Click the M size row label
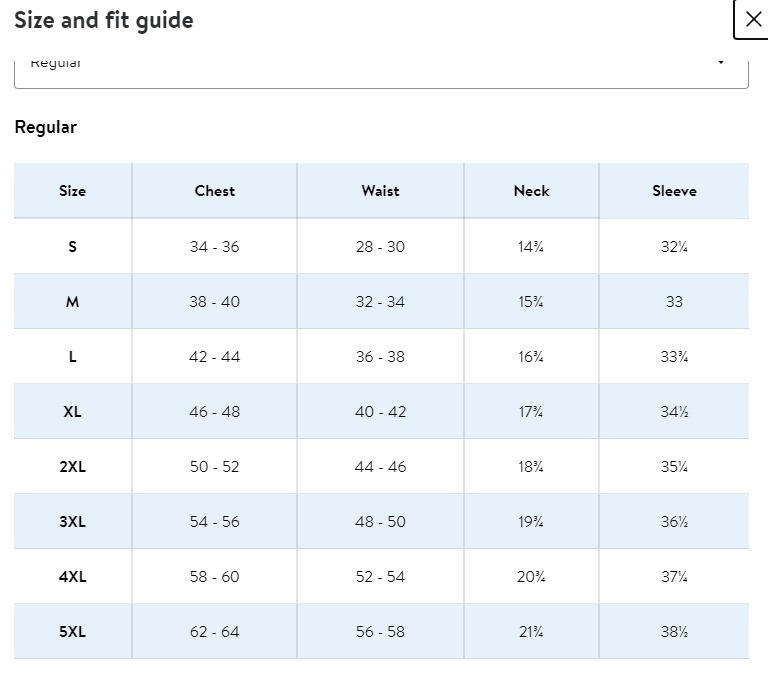768x695 pixels. point(72,302)
